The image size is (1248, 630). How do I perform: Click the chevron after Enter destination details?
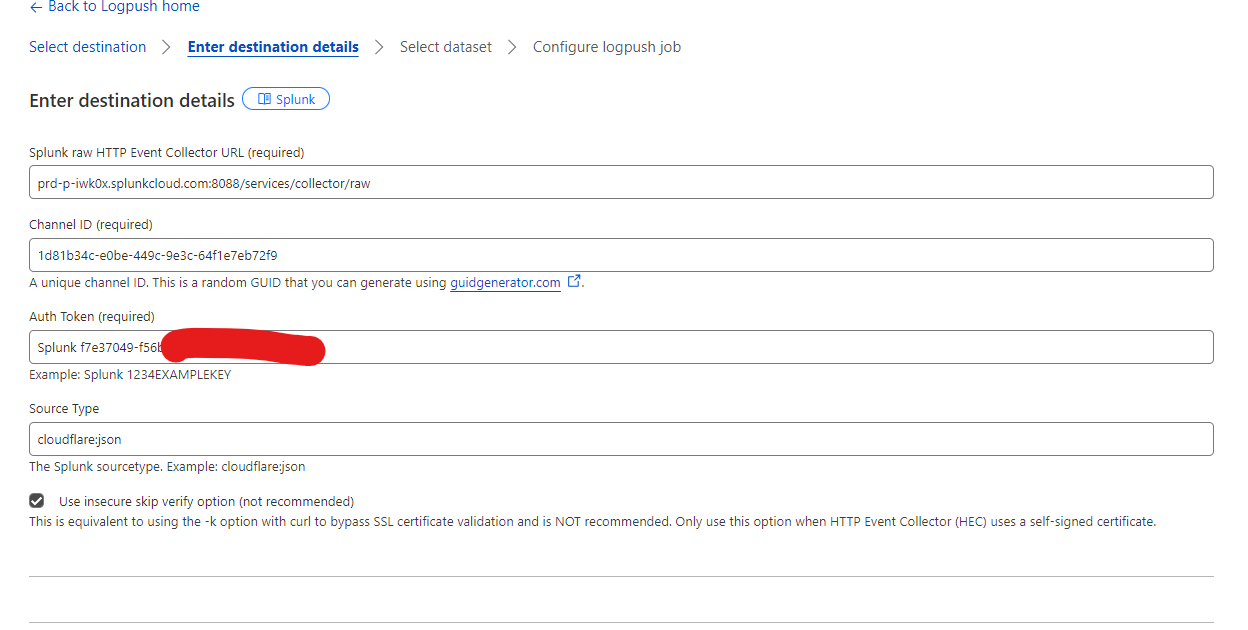pos(379,47)
